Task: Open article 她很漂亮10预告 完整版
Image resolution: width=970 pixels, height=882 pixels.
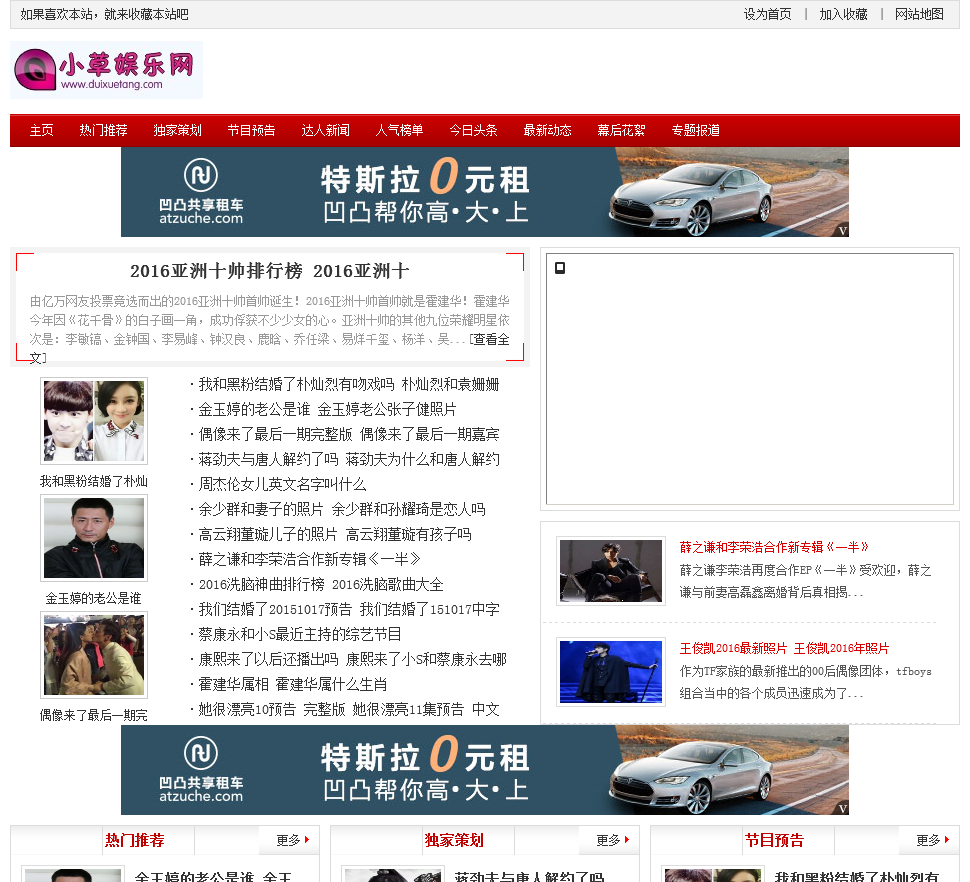Action: (349, 709)
